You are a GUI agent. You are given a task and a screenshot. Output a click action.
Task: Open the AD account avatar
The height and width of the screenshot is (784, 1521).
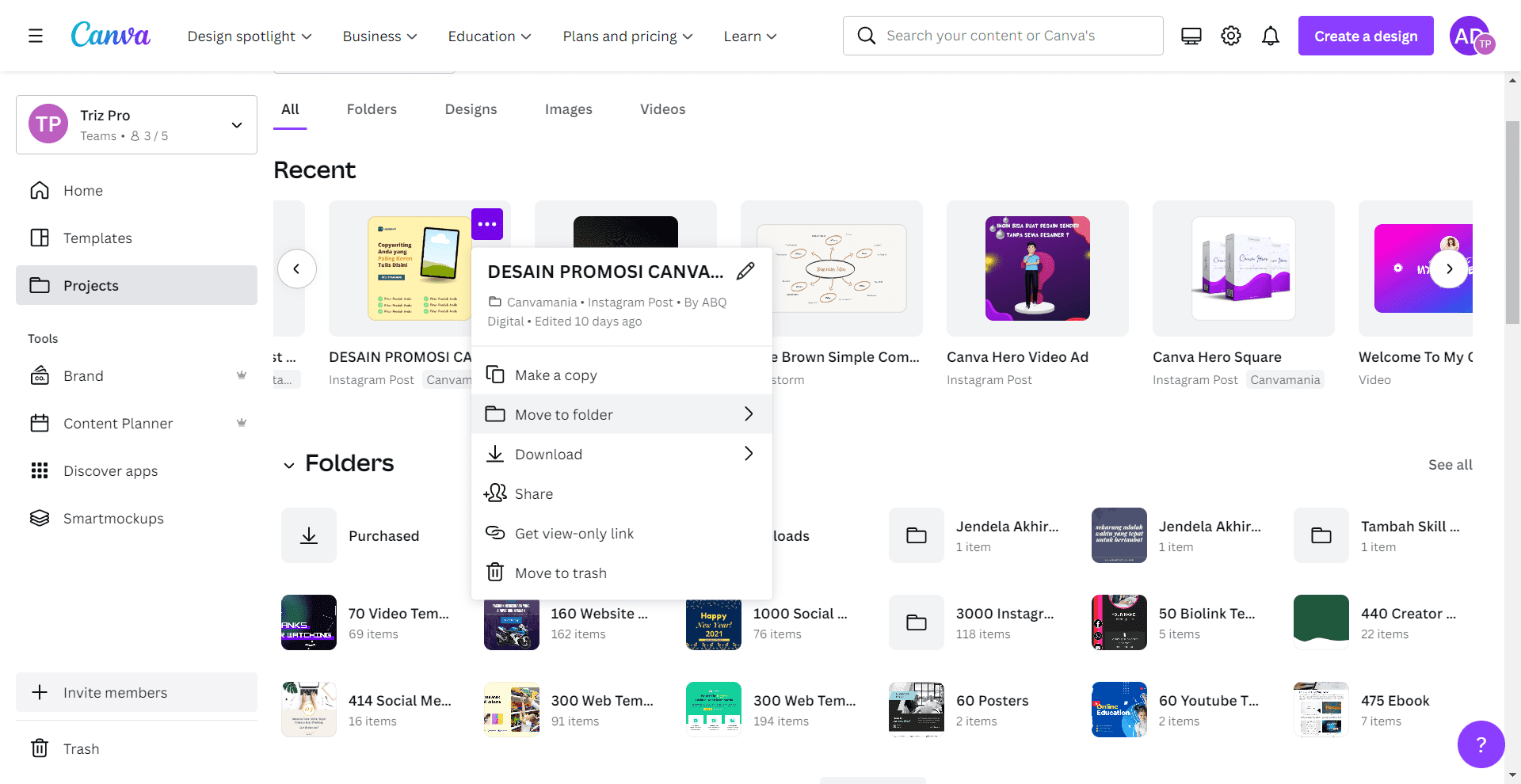[1471, 36]
